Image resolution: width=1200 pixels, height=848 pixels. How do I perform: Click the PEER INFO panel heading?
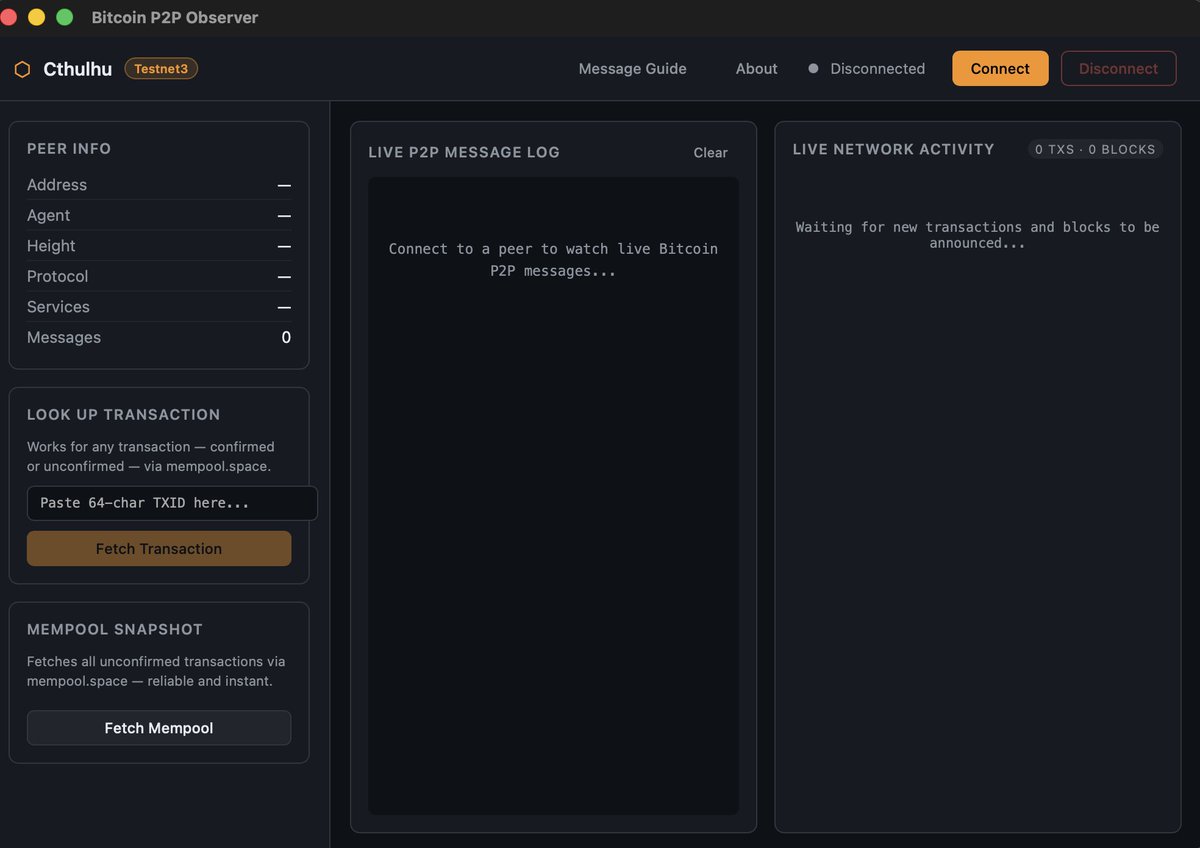tap(69, 149)
